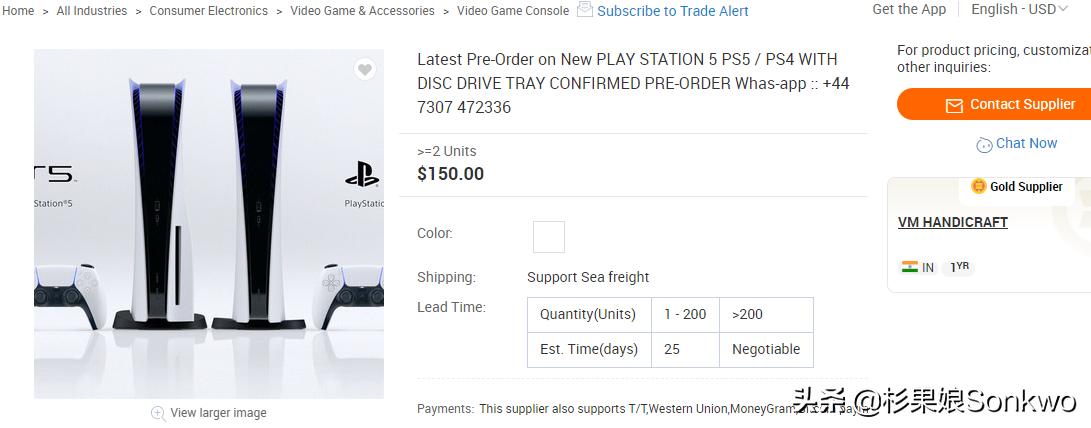The width and height of the screenshot is (1091, 428).
Task: Click Subscribe to Trade Alert link
Action: 672,11
